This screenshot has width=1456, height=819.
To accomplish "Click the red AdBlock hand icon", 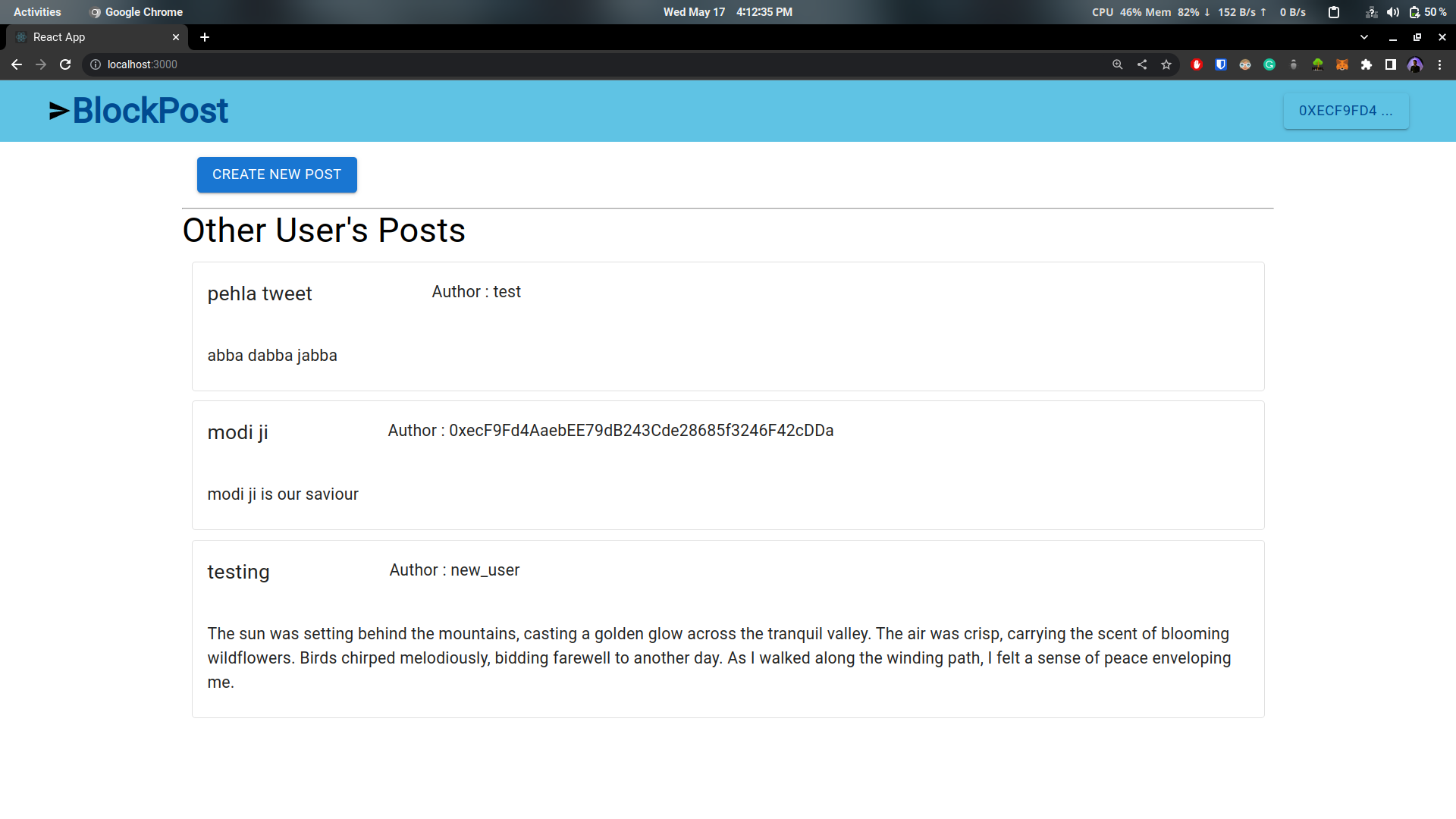I will click(x=1196, y=64).
